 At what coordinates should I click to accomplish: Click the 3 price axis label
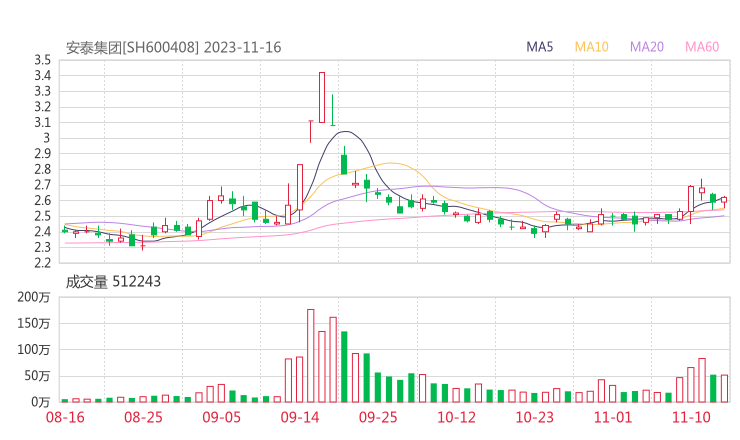point(46,138)
